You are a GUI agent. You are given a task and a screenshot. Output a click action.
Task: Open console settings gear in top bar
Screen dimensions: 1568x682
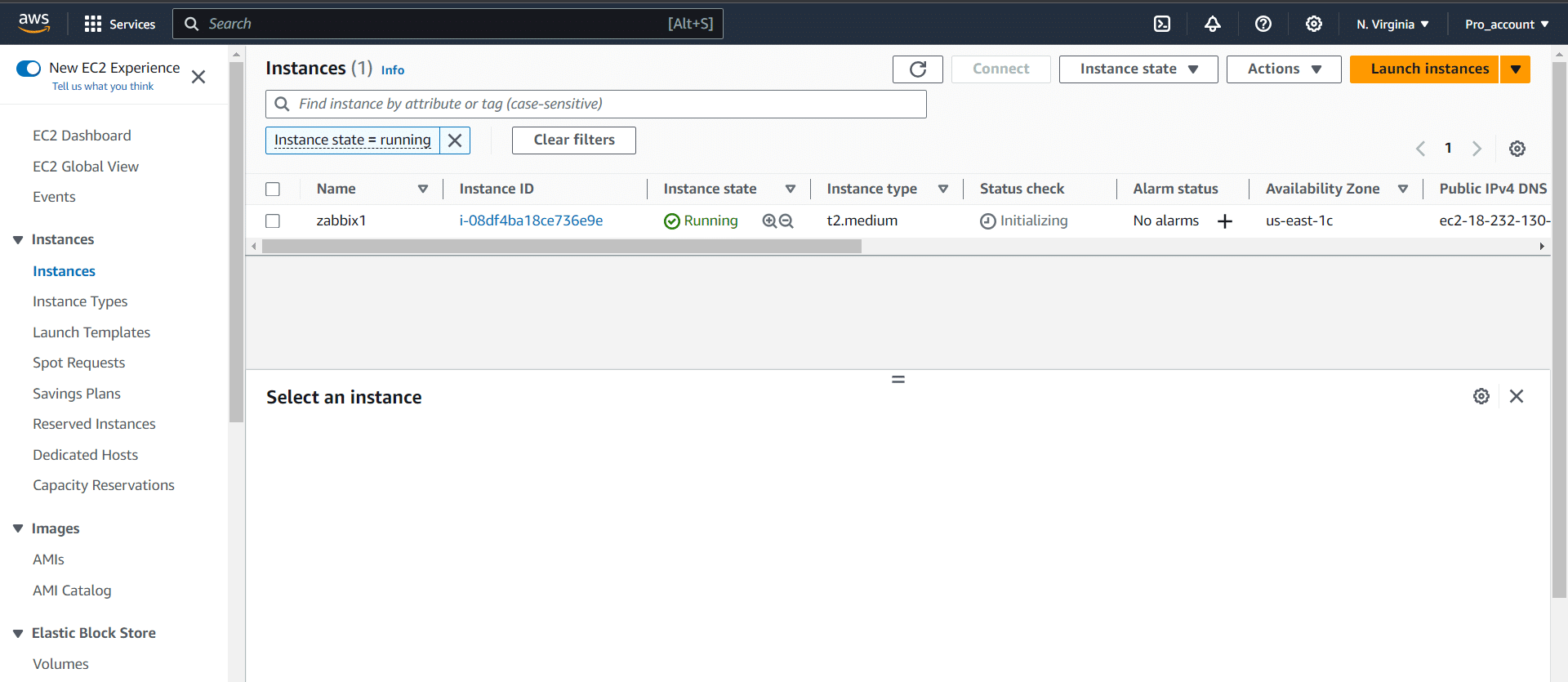[1314, 24]
